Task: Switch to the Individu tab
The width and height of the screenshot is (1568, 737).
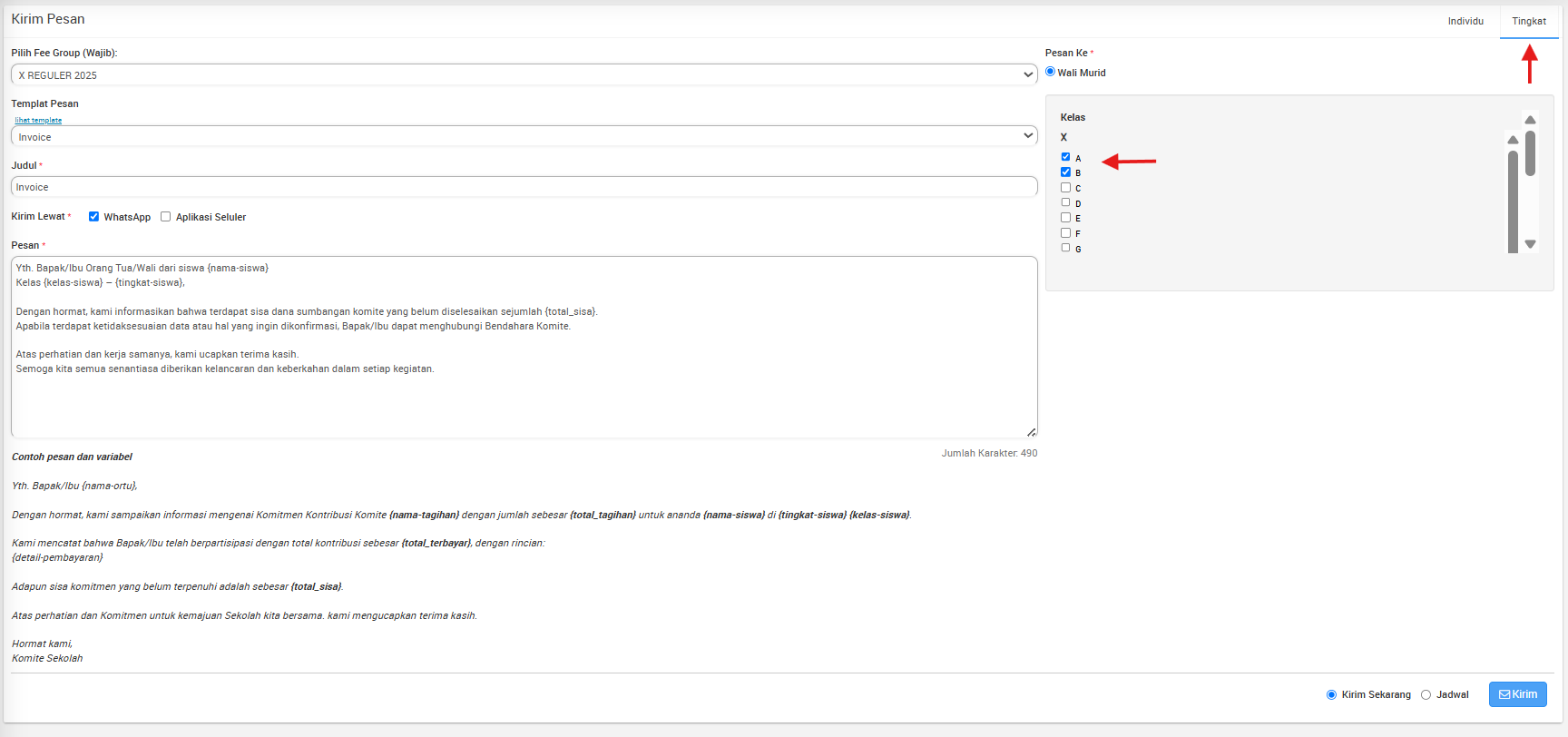Action: [1465, 21]
